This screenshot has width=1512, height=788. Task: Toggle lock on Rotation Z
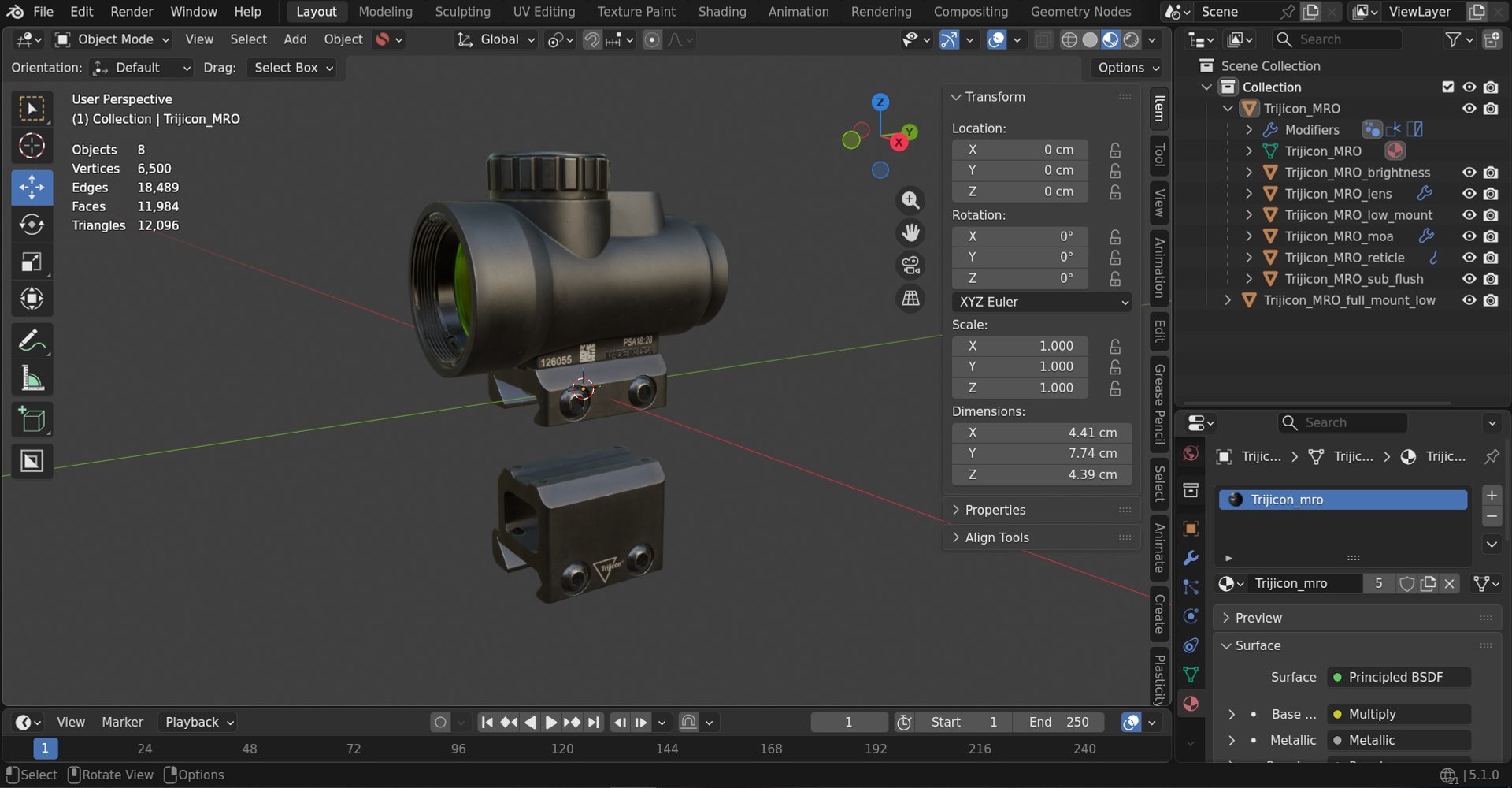pyautogui.click(x=1115, y=278)
